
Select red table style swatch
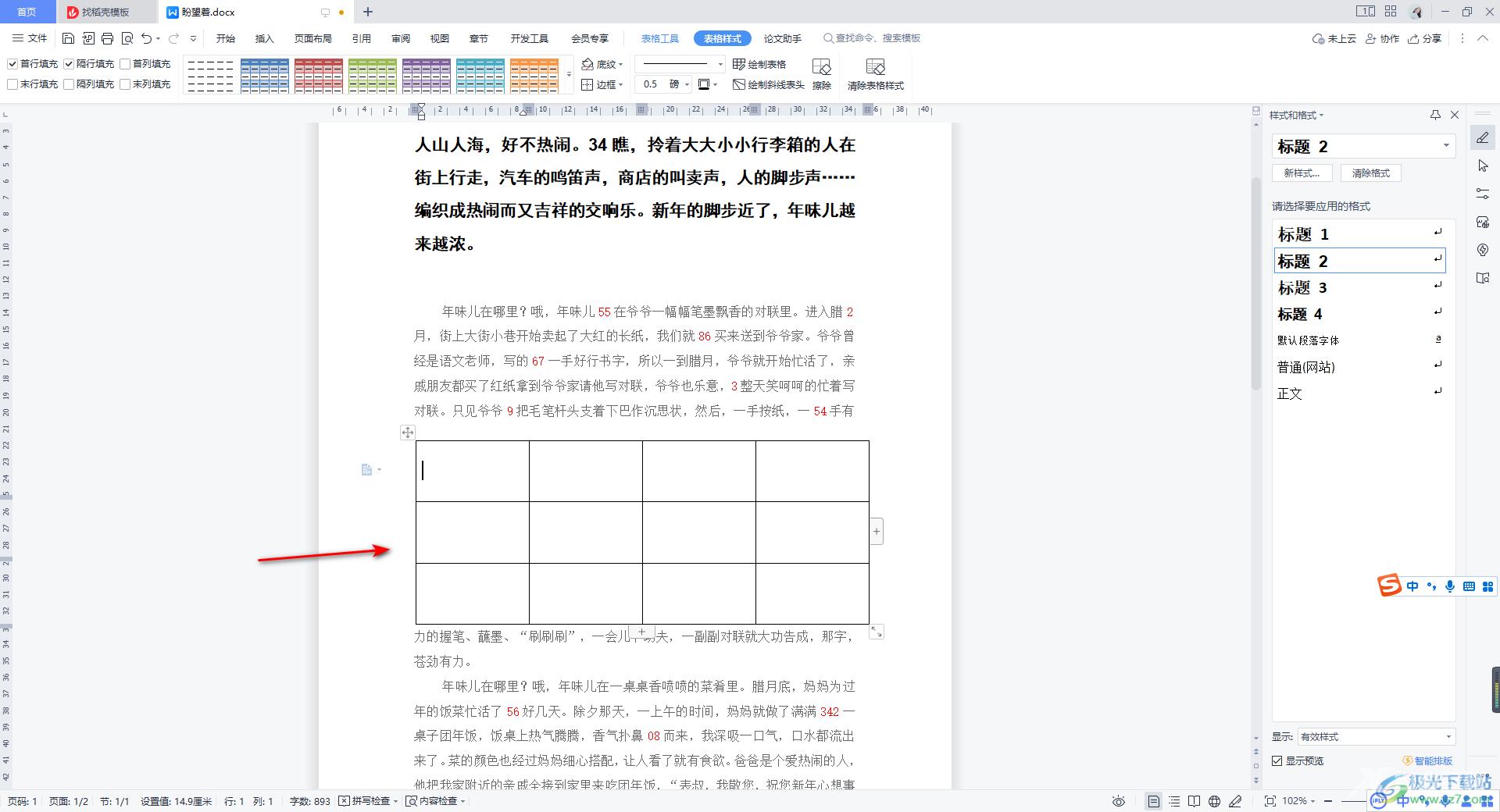pyautogui.click(x=319, y=76)
